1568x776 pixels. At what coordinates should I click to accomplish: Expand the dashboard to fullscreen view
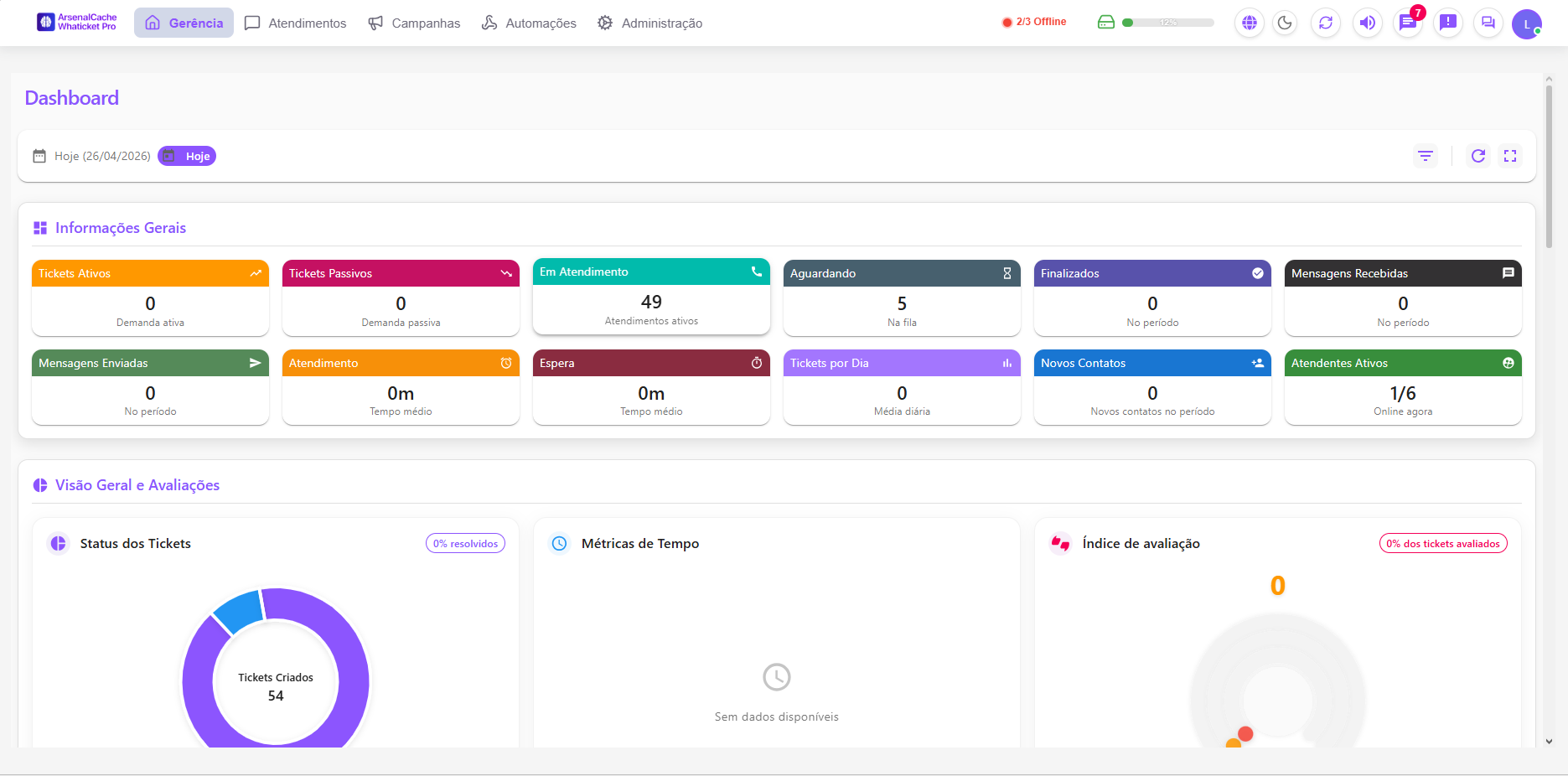pos(1510,156)
